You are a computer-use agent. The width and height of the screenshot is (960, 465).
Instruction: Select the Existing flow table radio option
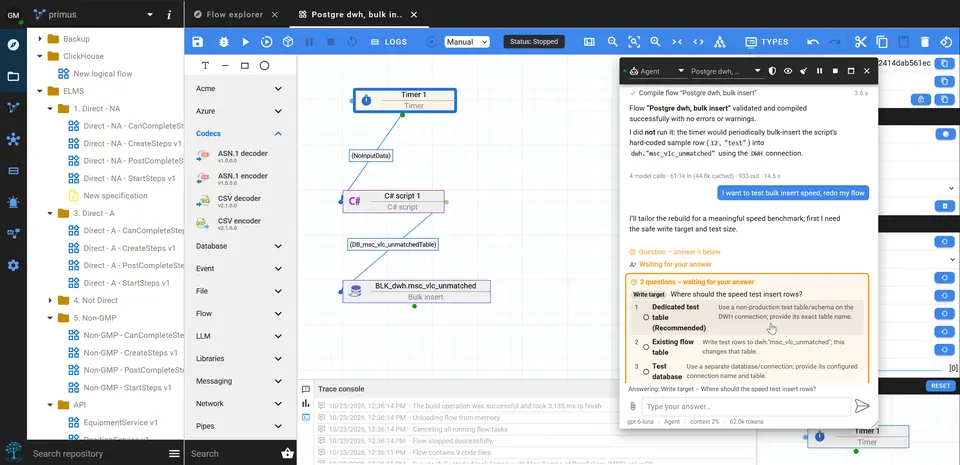point(646,347)
